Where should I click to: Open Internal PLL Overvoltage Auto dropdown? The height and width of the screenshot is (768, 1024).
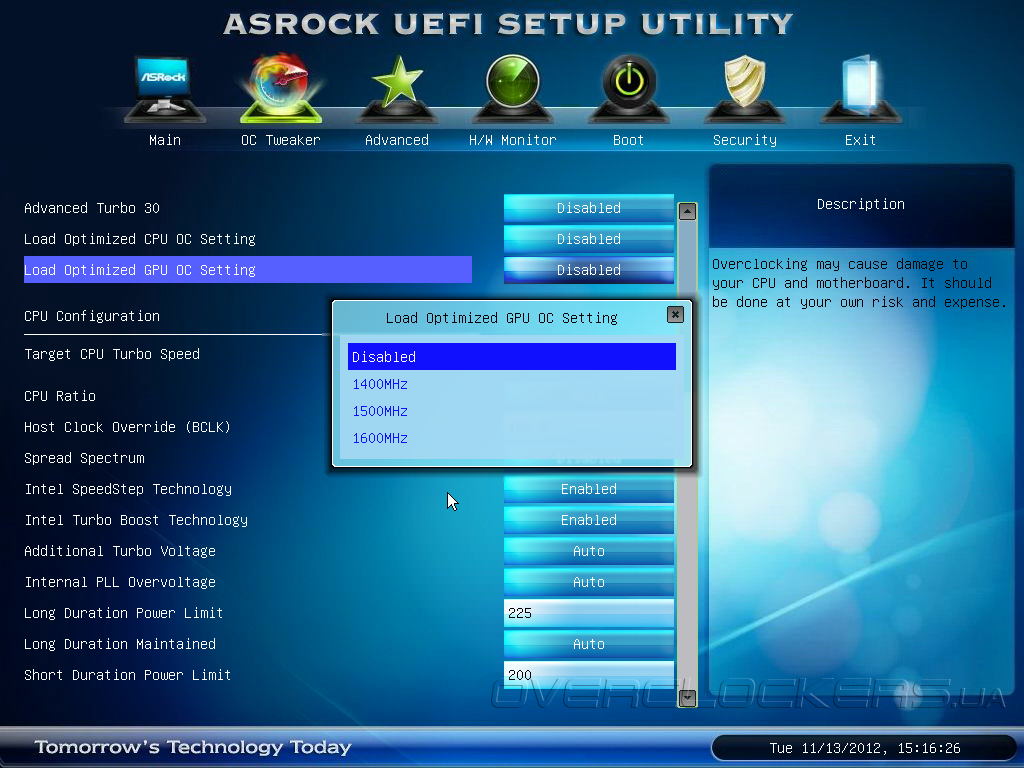[588, 582]
